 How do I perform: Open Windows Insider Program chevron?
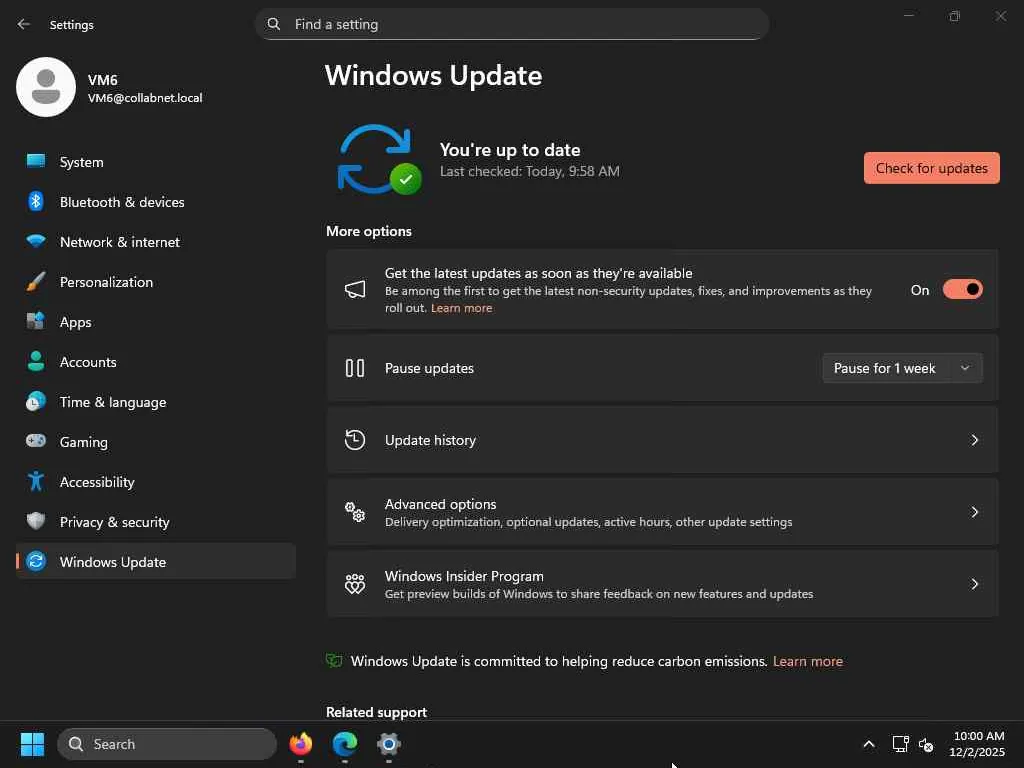point(974,584)
